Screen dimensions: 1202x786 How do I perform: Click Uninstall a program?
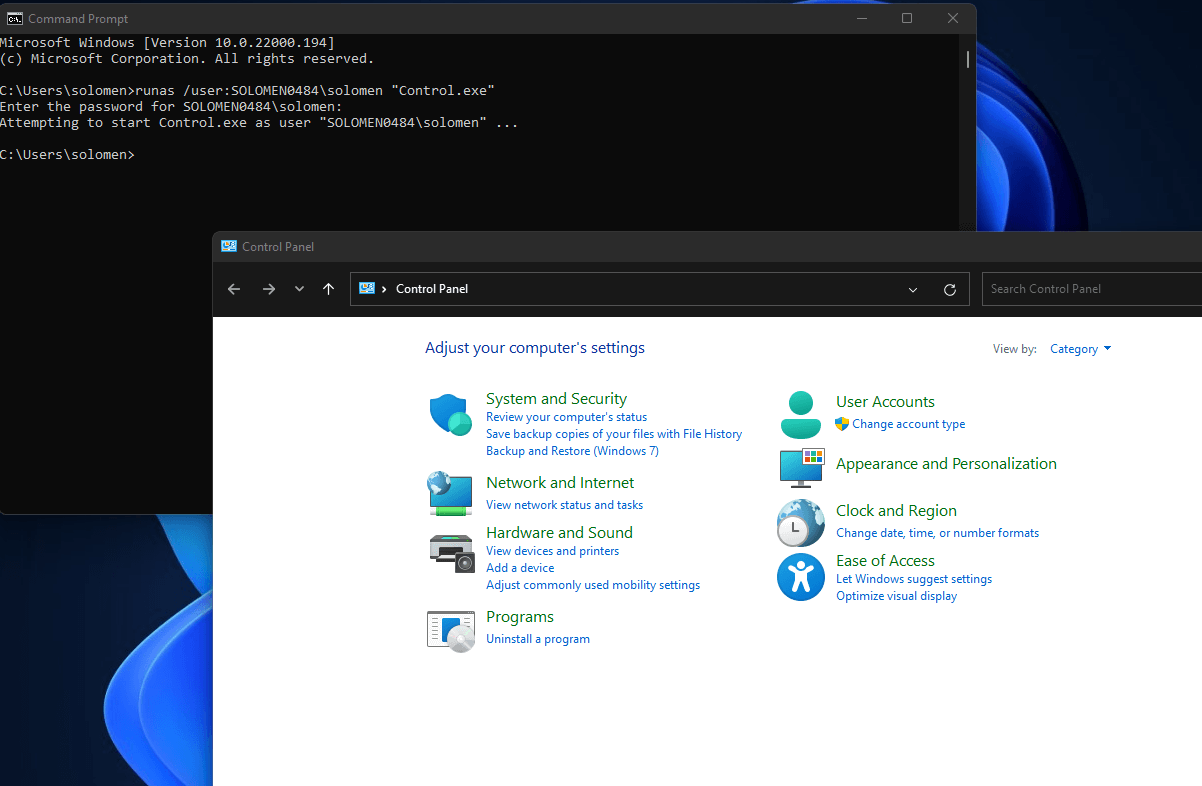point(538,639)
